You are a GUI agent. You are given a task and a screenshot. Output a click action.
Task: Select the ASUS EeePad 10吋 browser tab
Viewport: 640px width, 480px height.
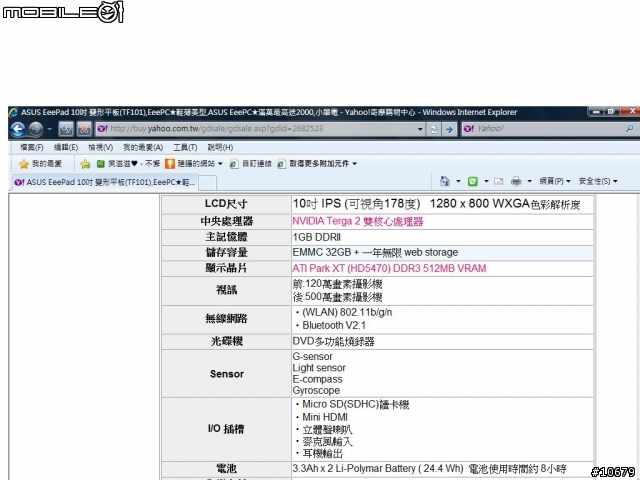coord(105,182)
